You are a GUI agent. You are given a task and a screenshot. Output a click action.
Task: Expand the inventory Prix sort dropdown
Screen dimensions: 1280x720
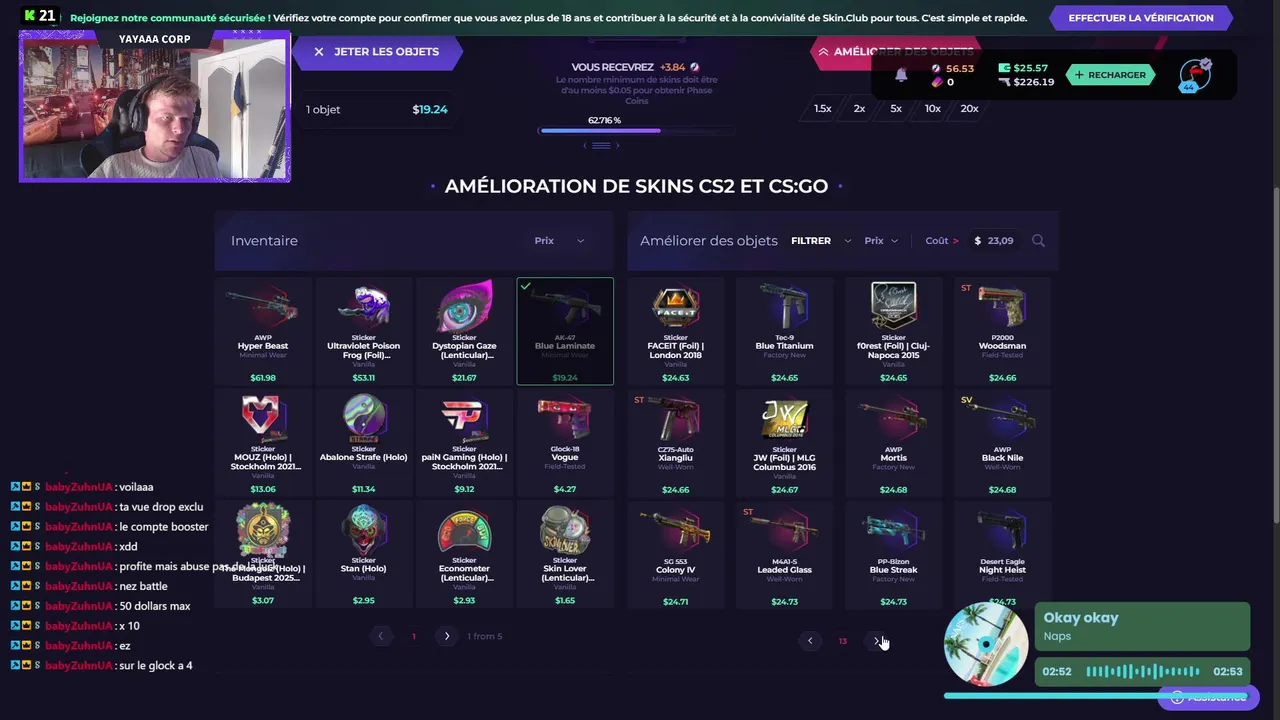click(x=559, y=241)
